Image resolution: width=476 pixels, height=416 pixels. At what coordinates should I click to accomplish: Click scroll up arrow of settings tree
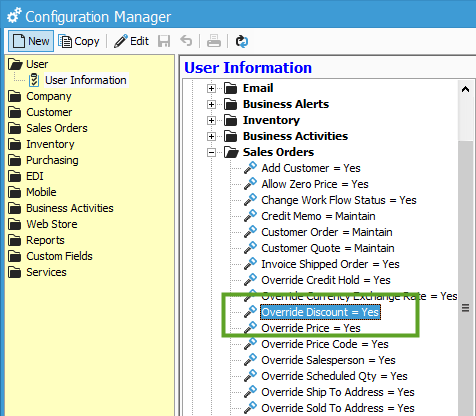click(x=465, y=89)
